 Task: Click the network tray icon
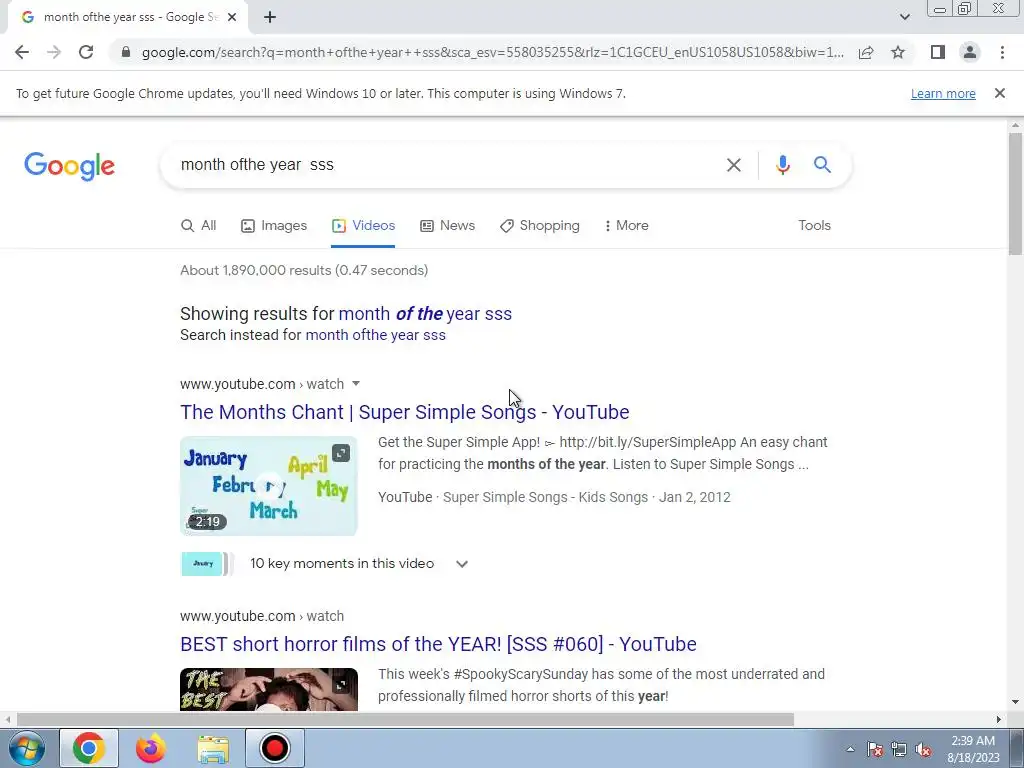(x=899, y=749)
